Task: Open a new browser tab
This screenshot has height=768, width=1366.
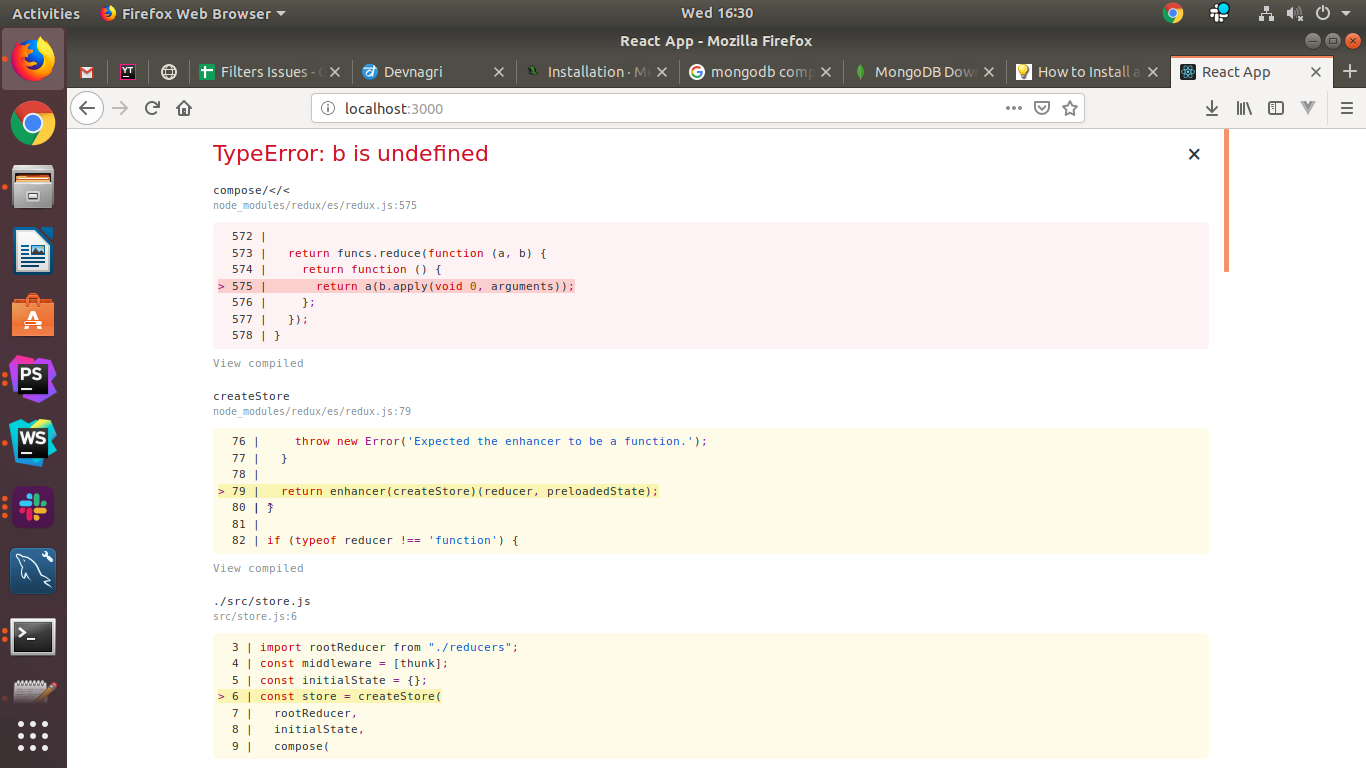Action: click(x=1350, y=71)
